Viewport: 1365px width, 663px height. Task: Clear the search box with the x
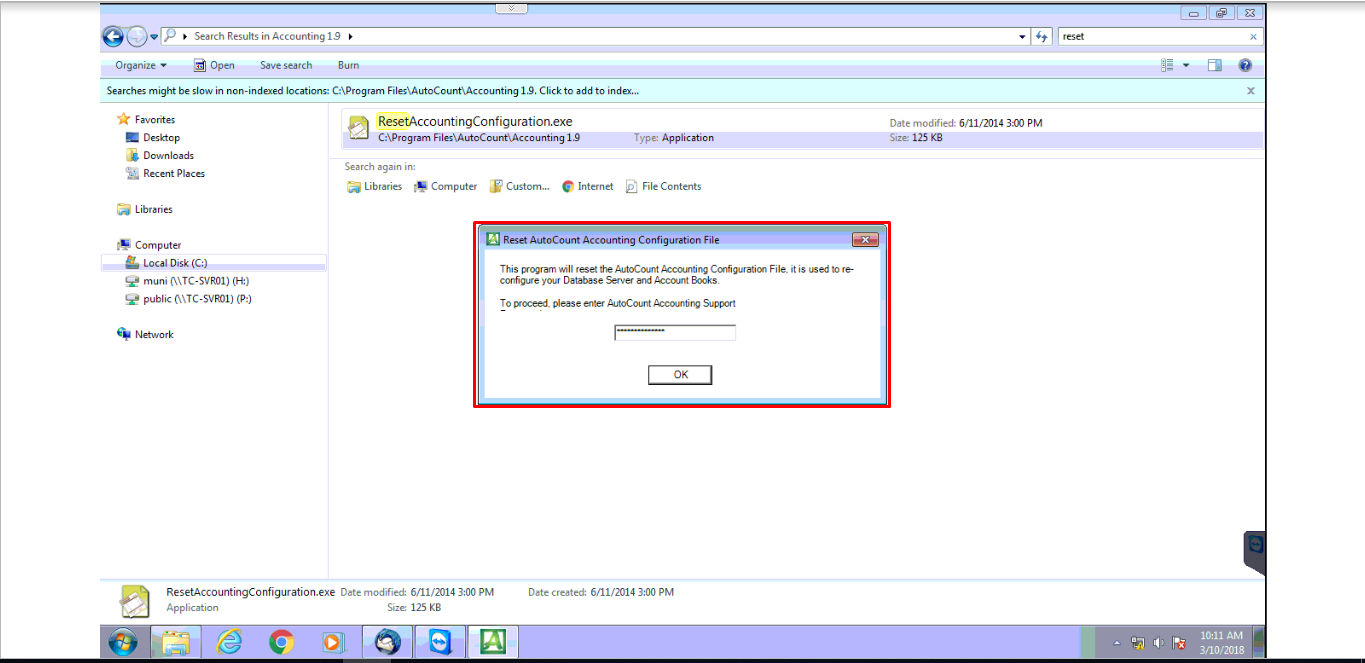1253,37
